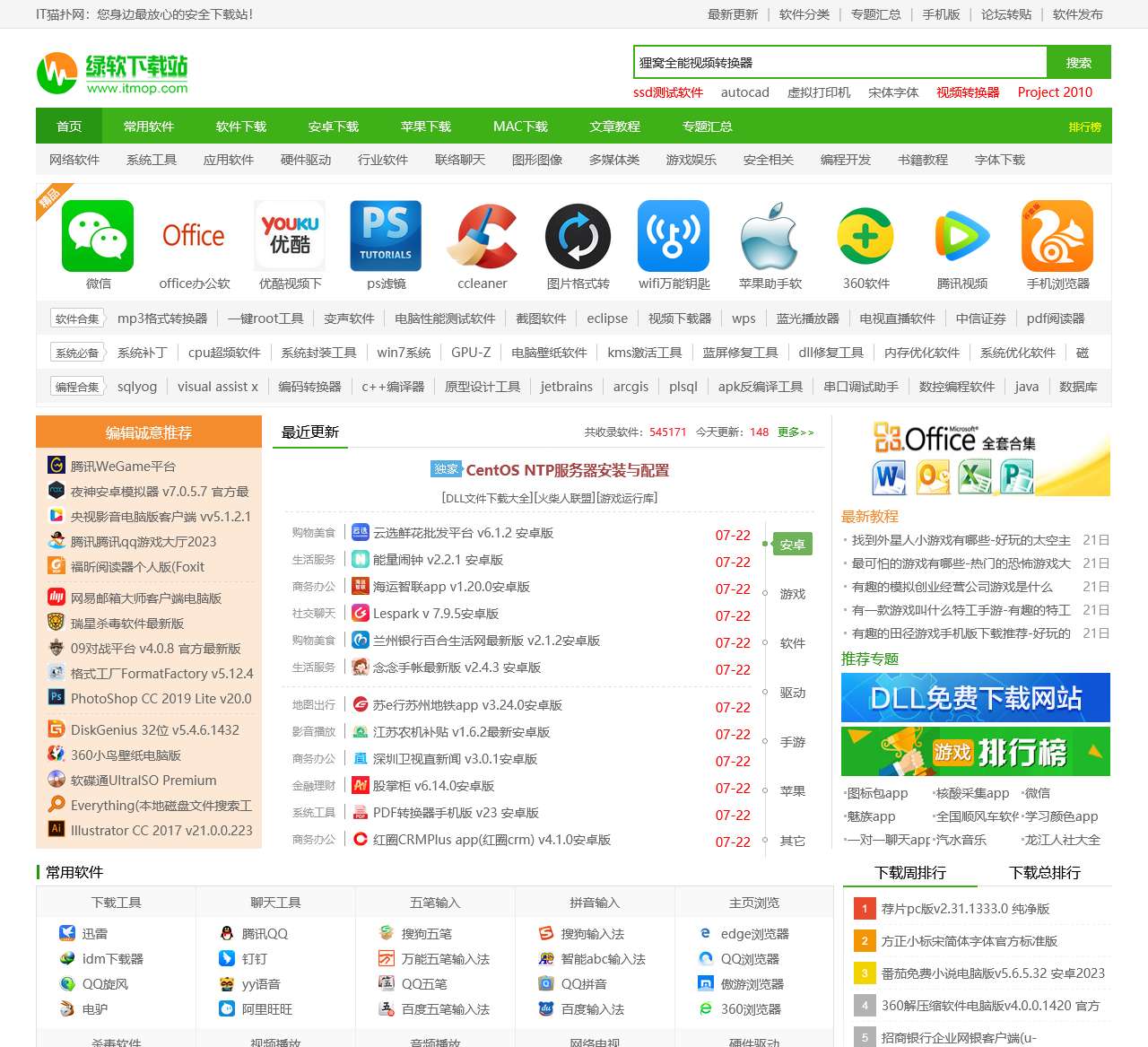Open the 更多>> link in 最近更新
1148x1047 pixels.
(796, 432)
